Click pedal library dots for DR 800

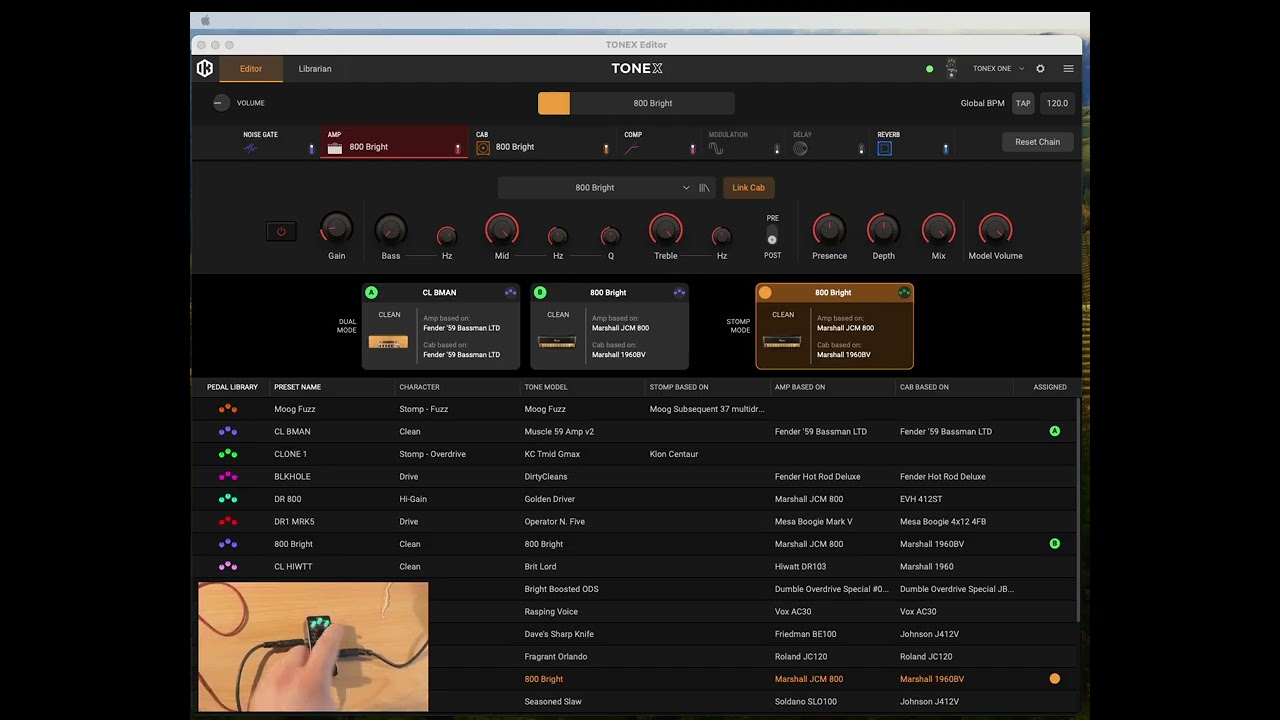pos(228,498)
